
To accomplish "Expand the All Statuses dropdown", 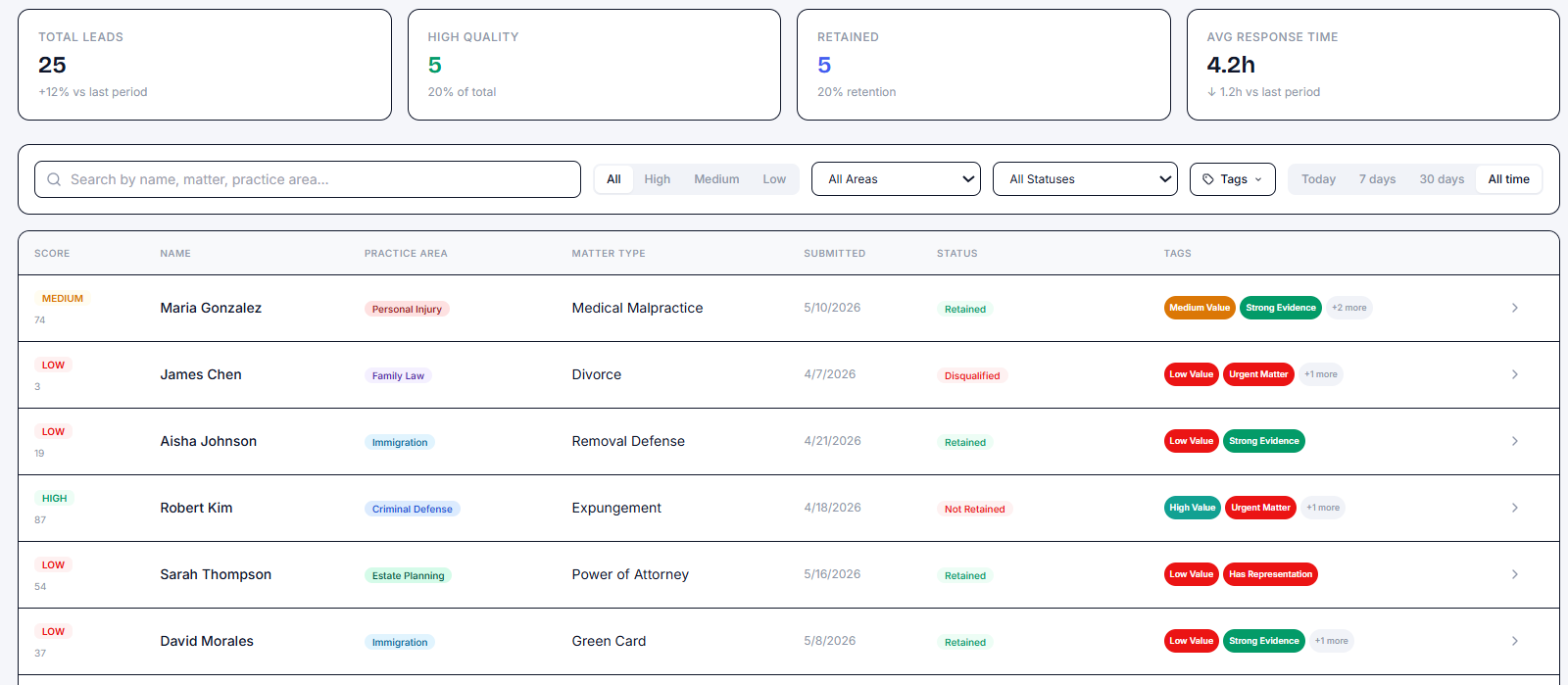I will tap(1085, 179).
